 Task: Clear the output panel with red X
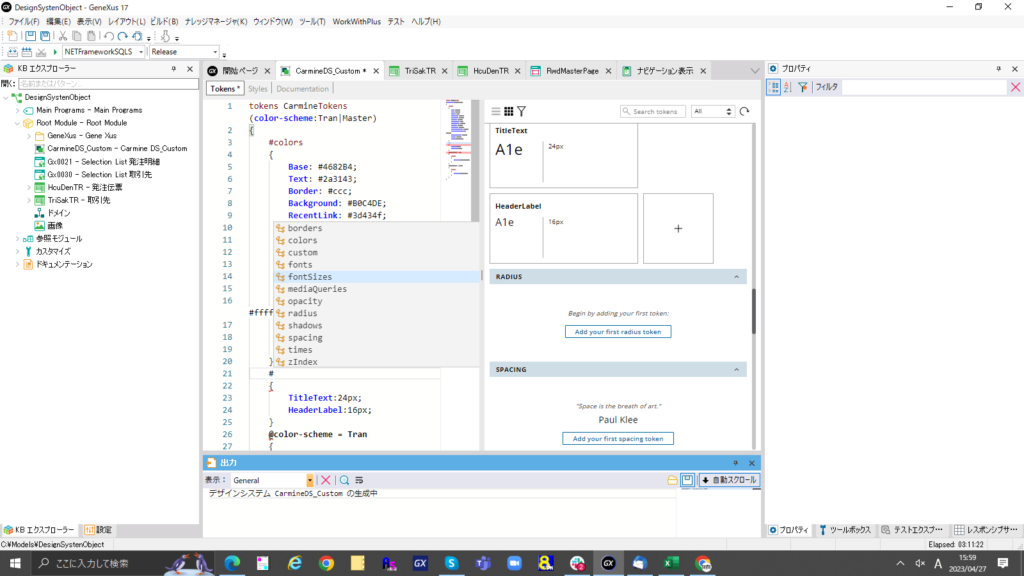pyautogui.click(x=325, y=480)
